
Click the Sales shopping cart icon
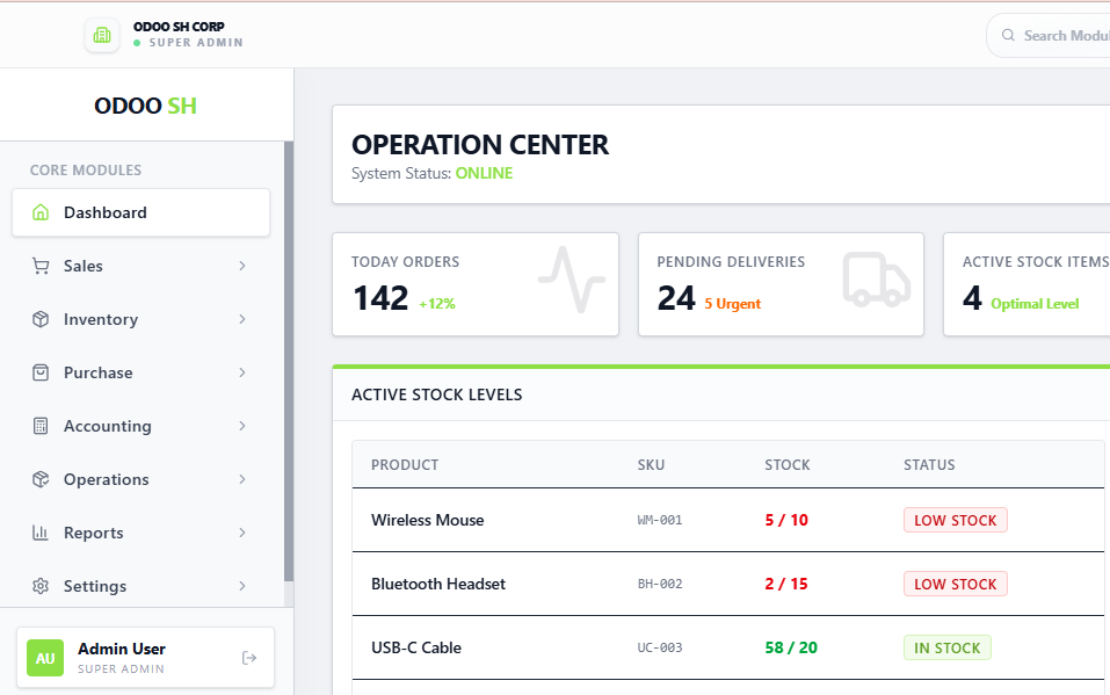pyautogui.click(x=40, y=266)
